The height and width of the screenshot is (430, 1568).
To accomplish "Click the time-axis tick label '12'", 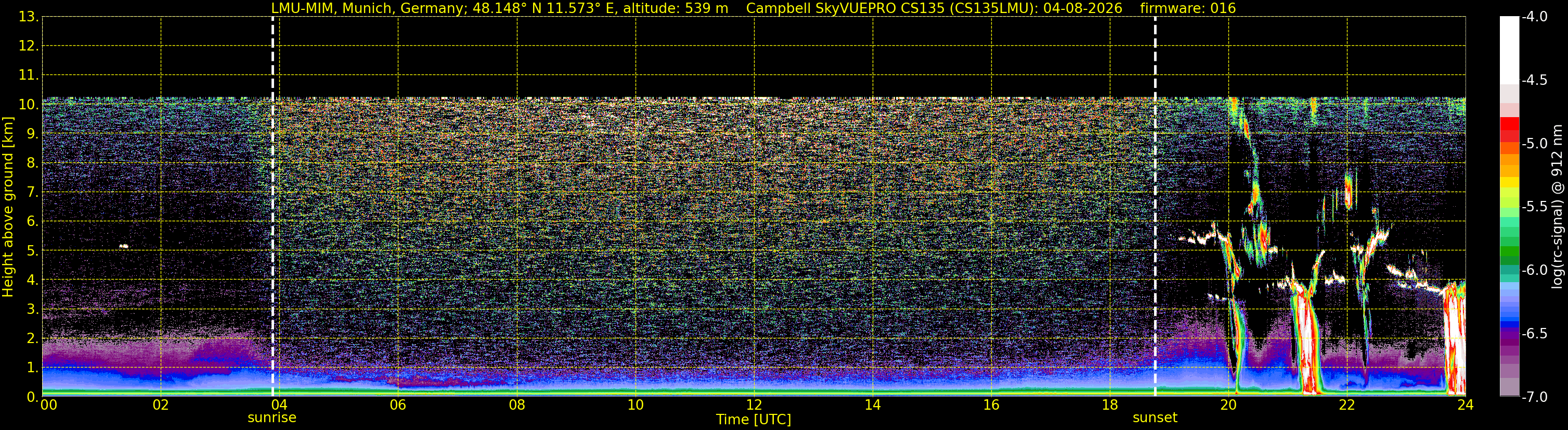I will pyautogui.click(x=754, y=405).
